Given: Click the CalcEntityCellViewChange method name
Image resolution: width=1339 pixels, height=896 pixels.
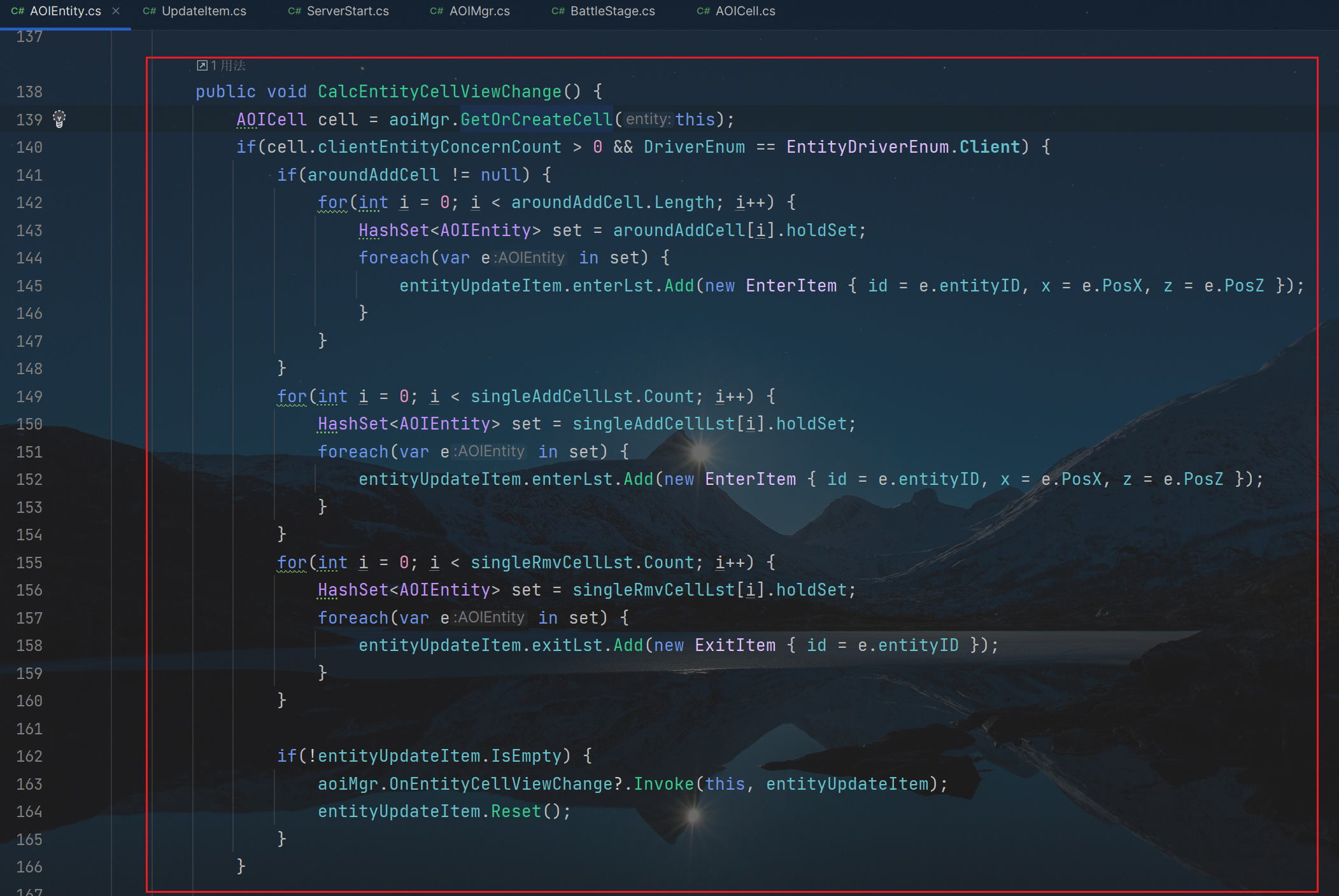Looking at the screenshot, I should point(439,92).
